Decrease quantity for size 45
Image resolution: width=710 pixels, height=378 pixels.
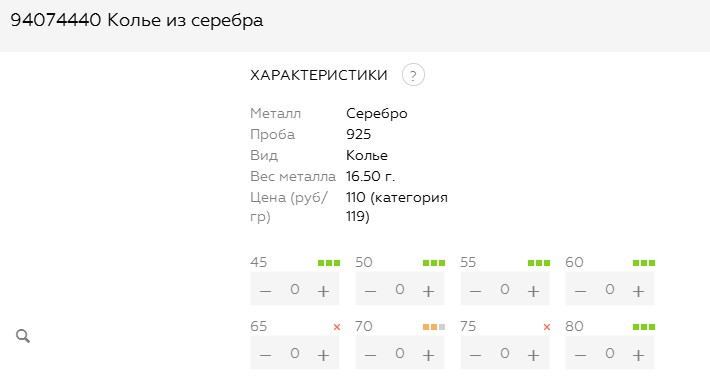click(265, 291)
